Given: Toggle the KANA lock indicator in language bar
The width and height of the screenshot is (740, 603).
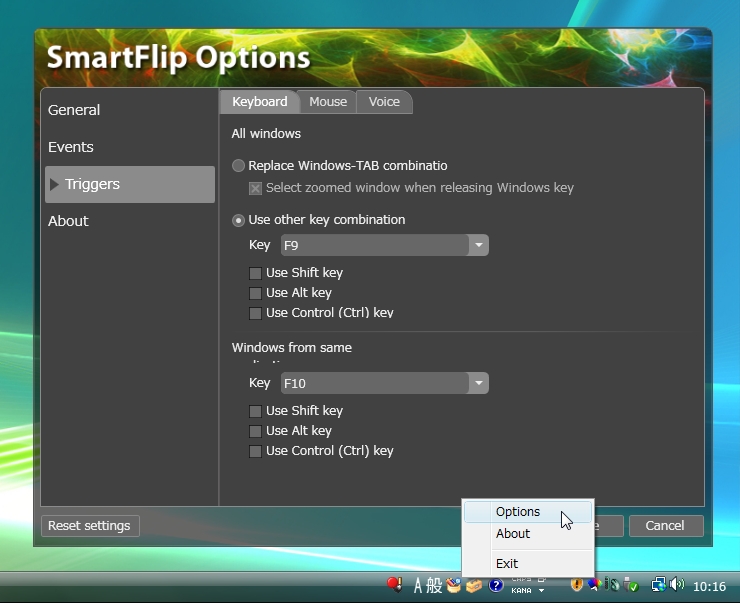Looking at the screenshot, I should click(521, 590).
